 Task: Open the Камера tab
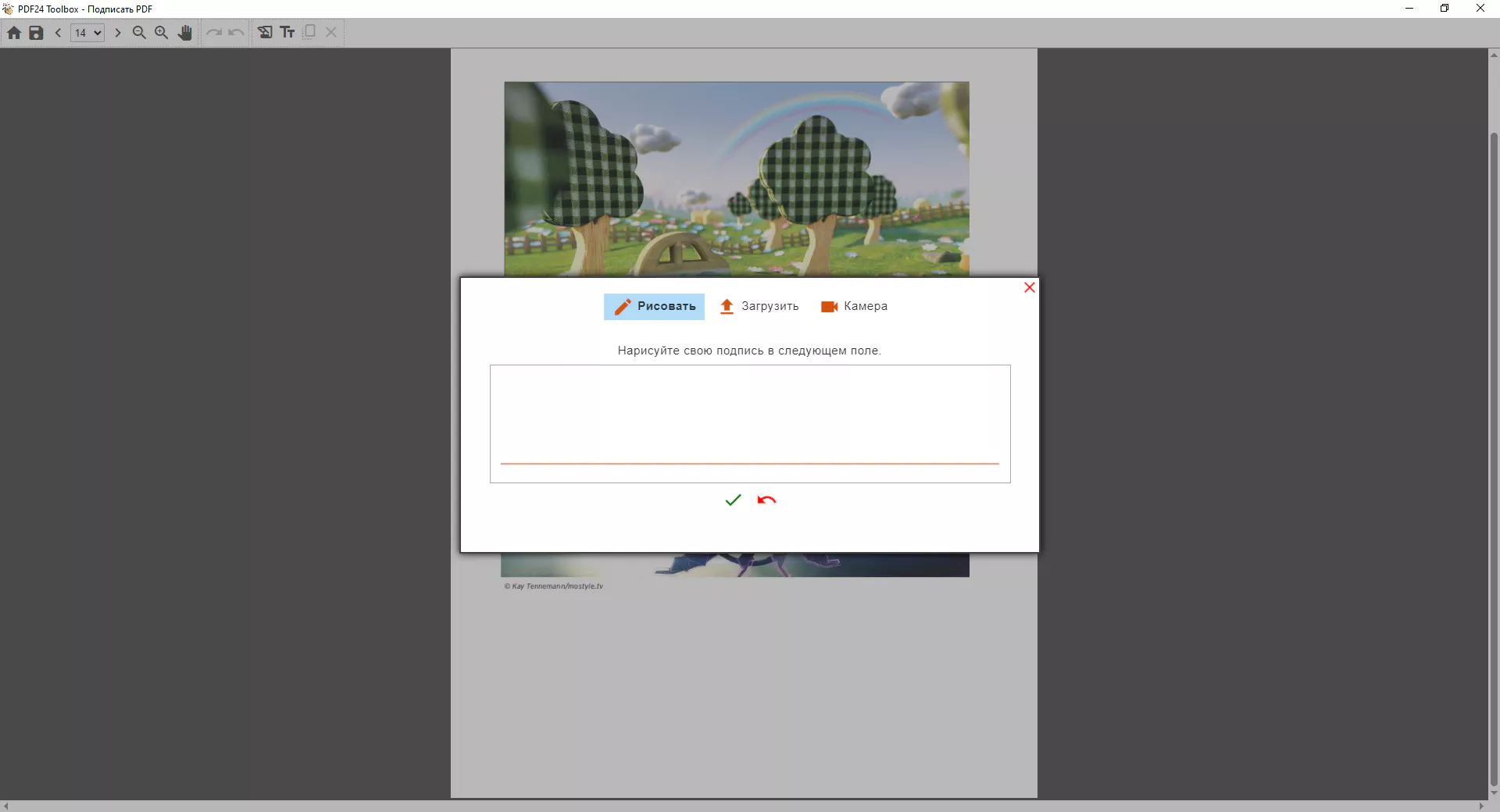(x=854, y=306)
